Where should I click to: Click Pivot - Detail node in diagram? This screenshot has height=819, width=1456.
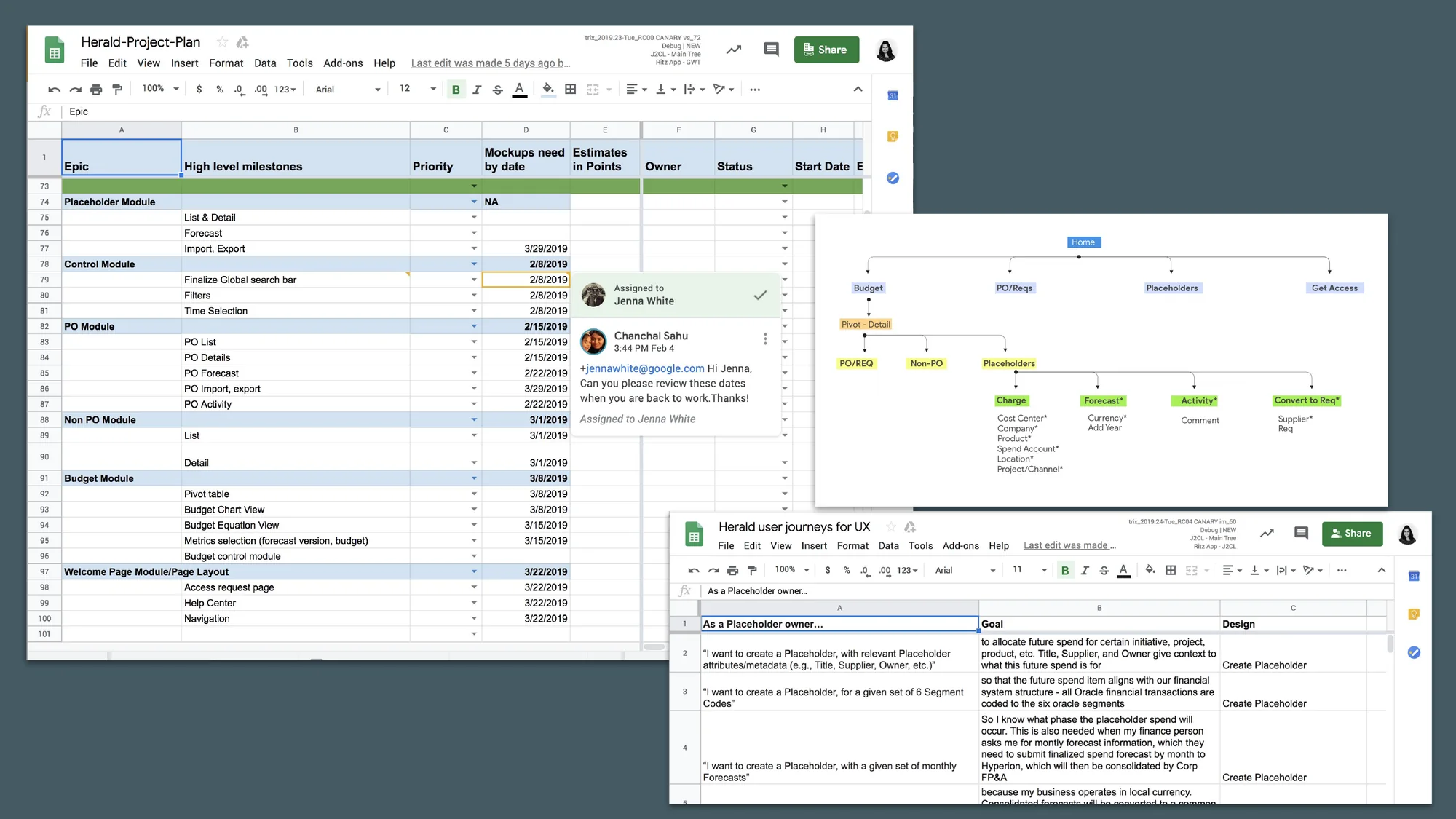point(866,325)
